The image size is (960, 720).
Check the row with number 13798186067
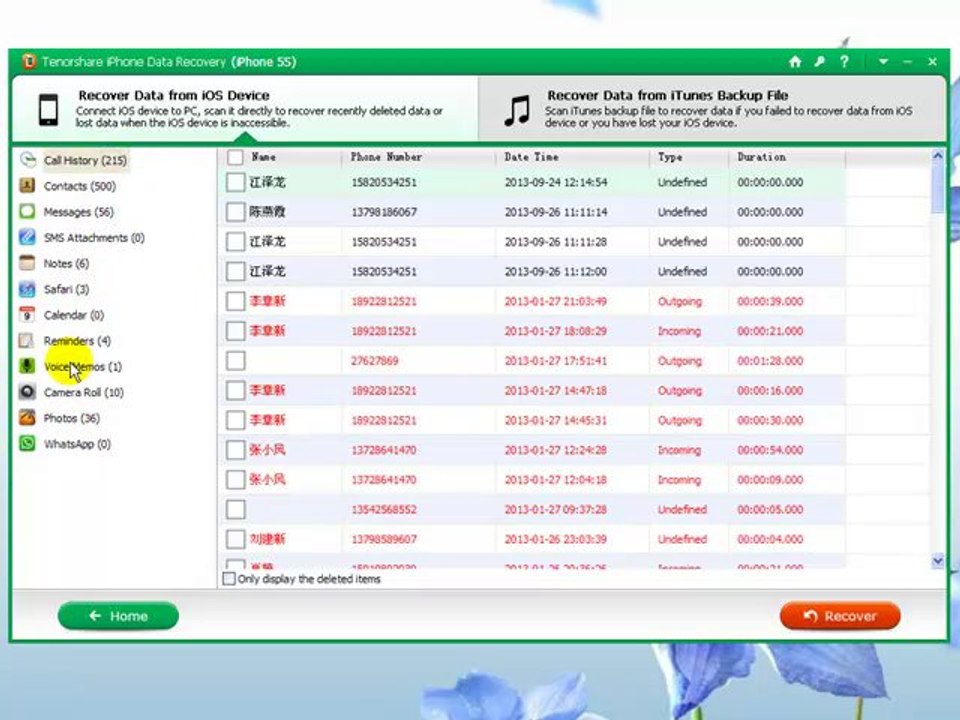pyautogui.click(x=236, y=212)
